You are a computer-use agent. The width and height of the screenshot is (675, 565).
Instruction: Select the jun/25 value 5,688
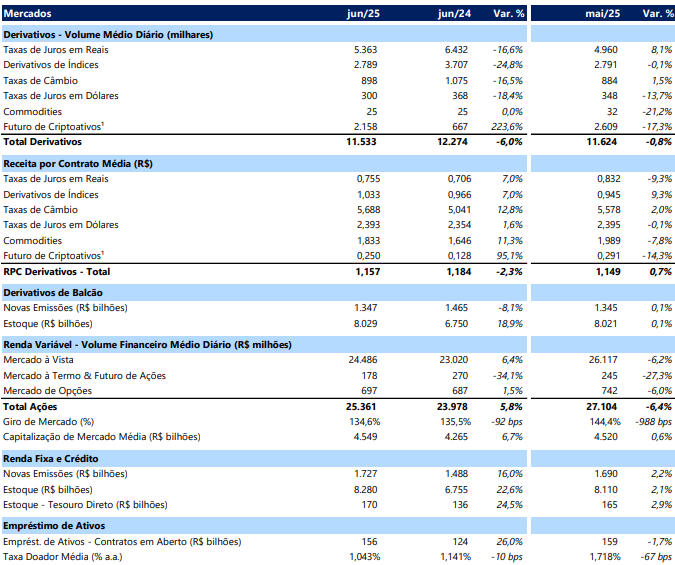click(368, 210)
